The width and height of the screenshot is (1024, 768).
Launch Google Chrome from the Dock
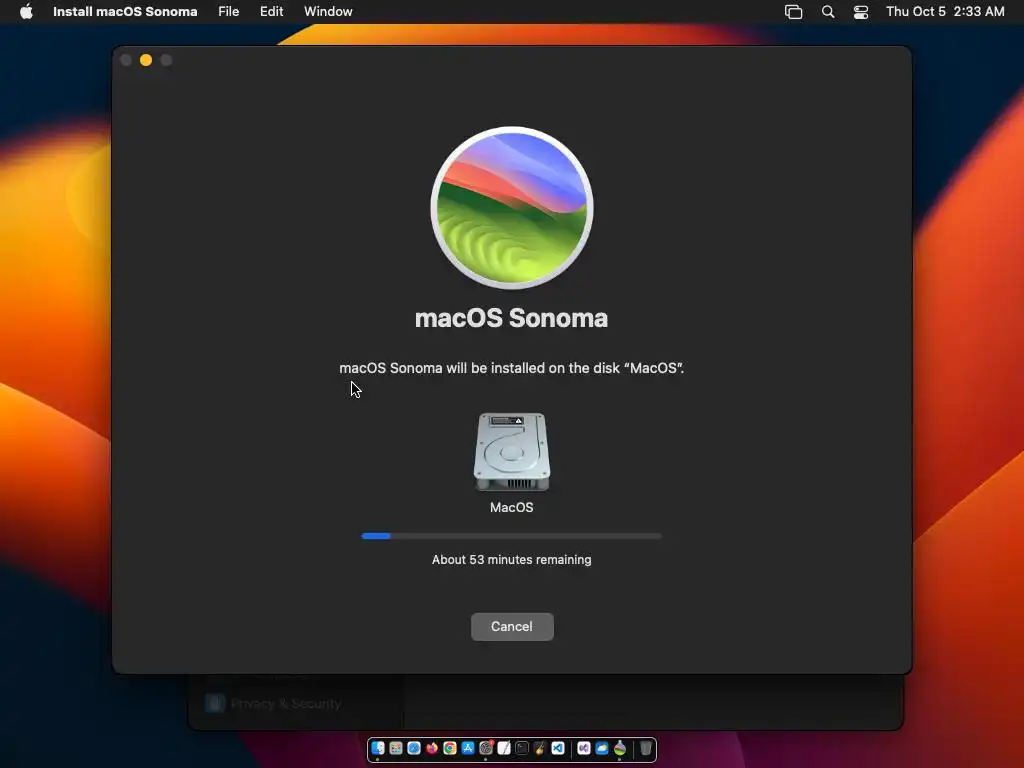click(x=450, y=748)
